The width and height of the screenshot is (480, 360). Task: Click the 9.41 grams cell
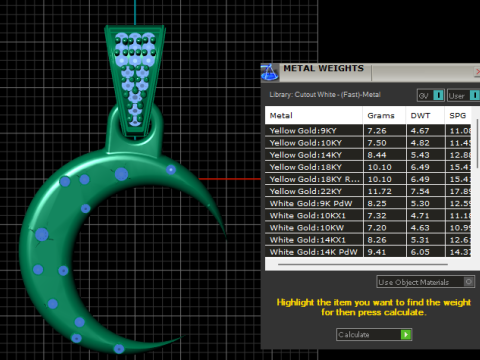pos(384,252)
